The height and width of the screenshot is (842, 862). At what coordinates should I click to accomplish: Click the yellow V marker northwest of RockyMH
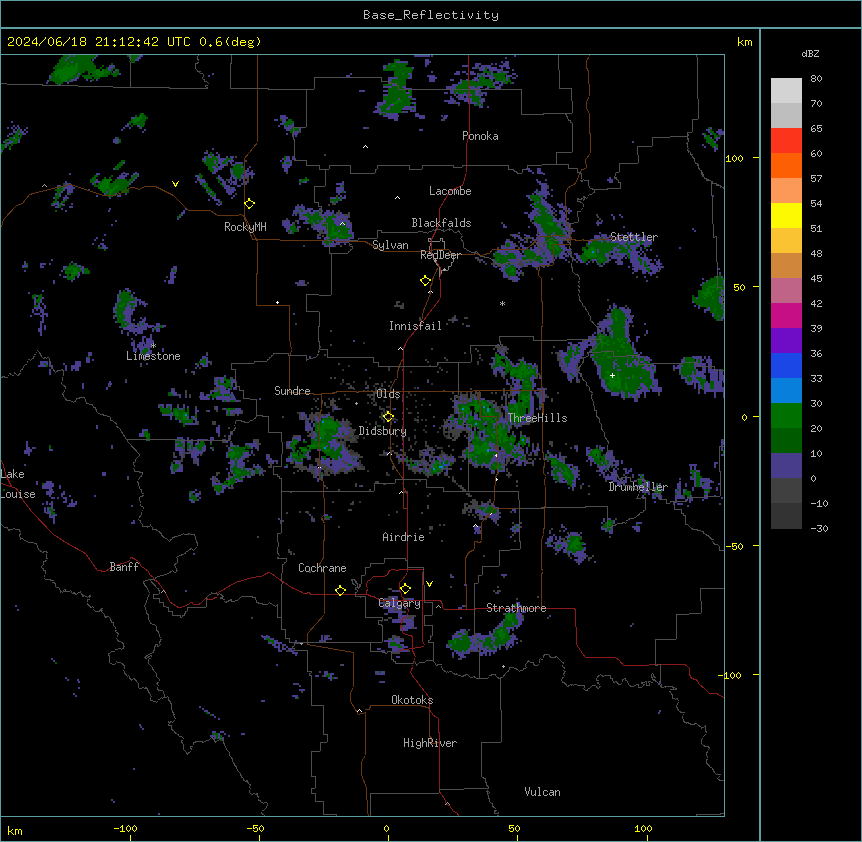175,184
